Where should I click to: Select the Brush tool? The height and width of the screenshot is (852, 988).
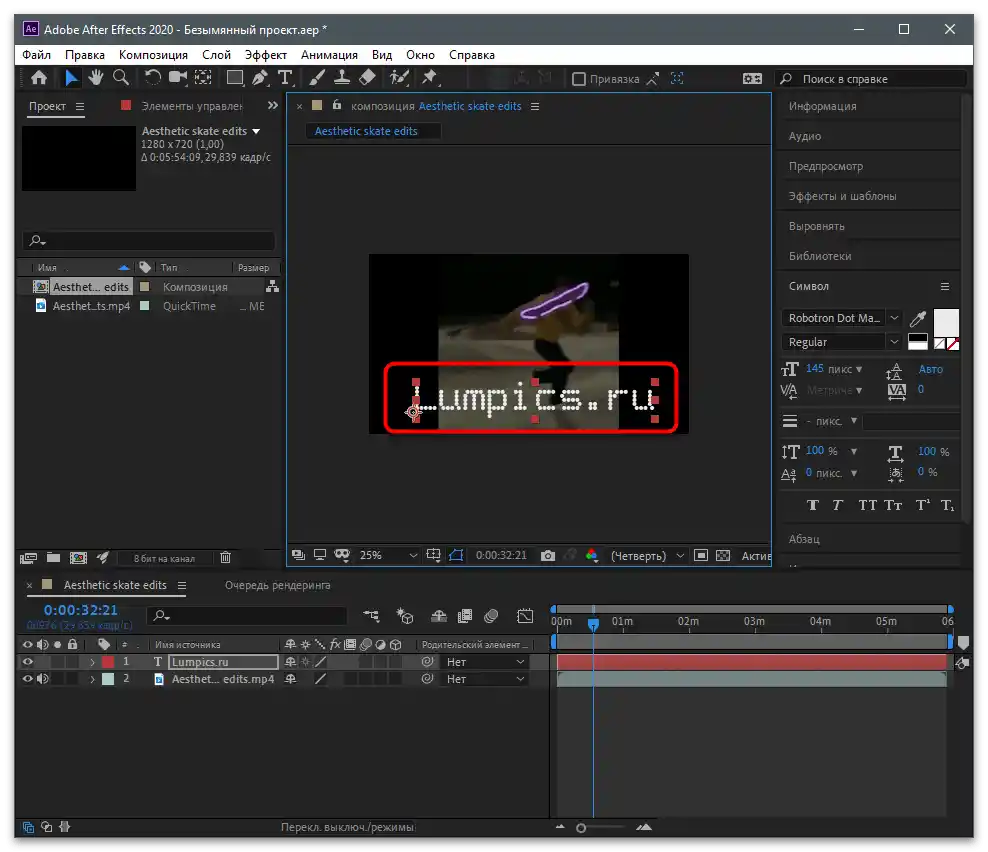click(x=317, y=78)
